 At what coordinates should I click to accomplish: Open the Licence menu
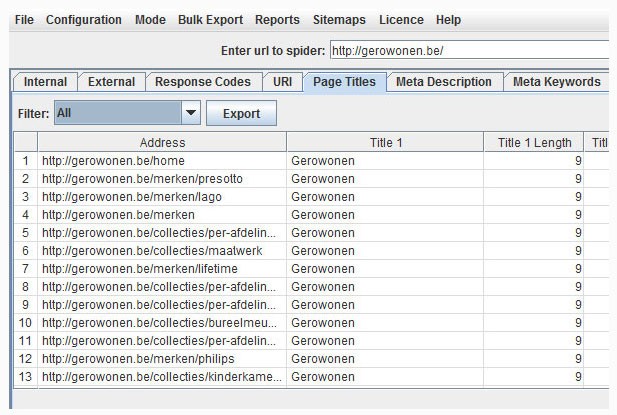click(x=401, y=20)
